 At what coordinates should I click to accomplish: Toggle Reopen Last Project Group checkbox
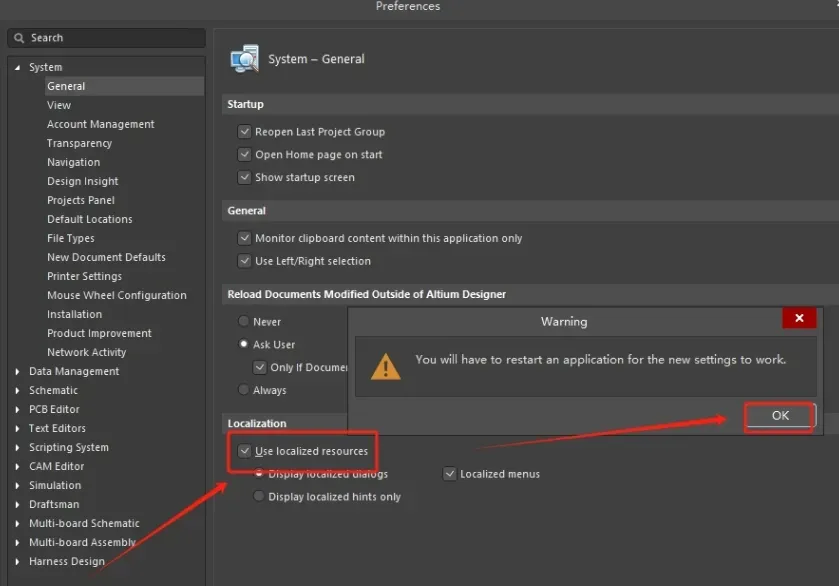tap(245, 132)
